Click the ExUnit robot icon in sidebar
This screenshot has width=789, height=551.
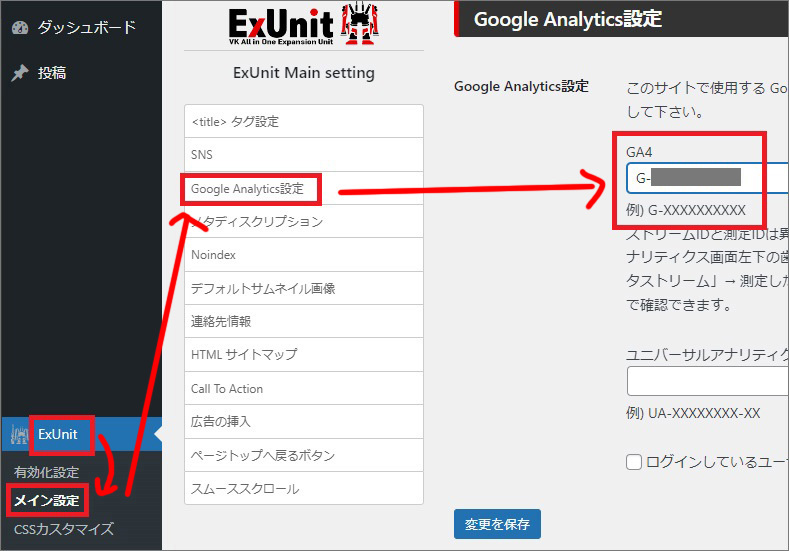tap(19, 435)
